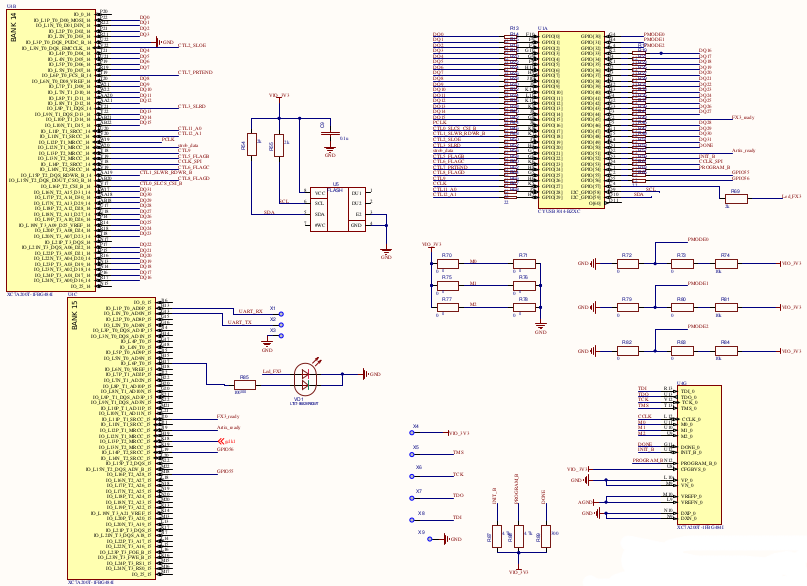The image size is (807, 586).
Task: Click the VIO_3V3 symbol above R65
Action: point(279,96)
